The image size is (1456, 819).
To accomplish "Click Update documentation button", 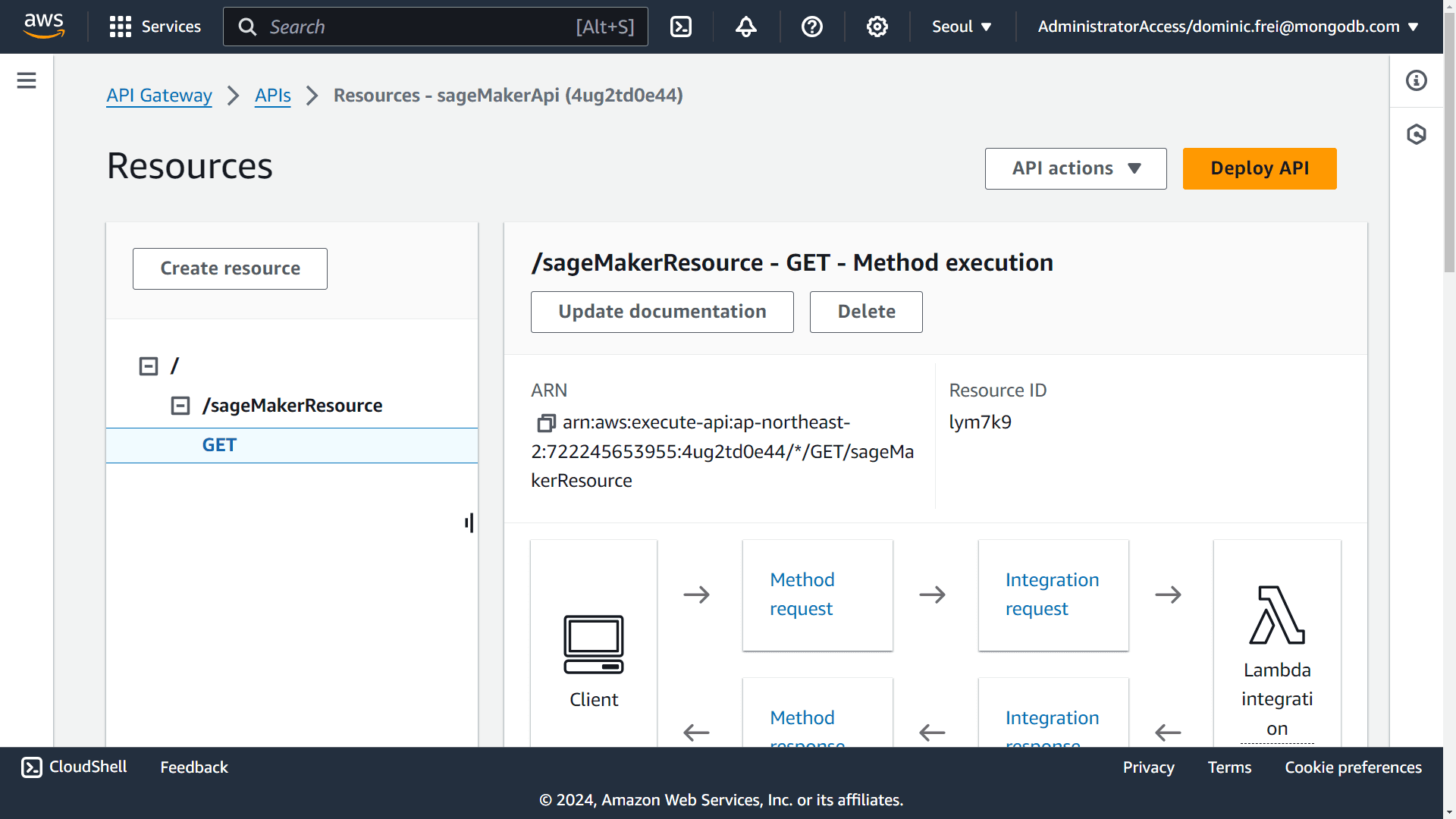I will click(x=662, y=312).
